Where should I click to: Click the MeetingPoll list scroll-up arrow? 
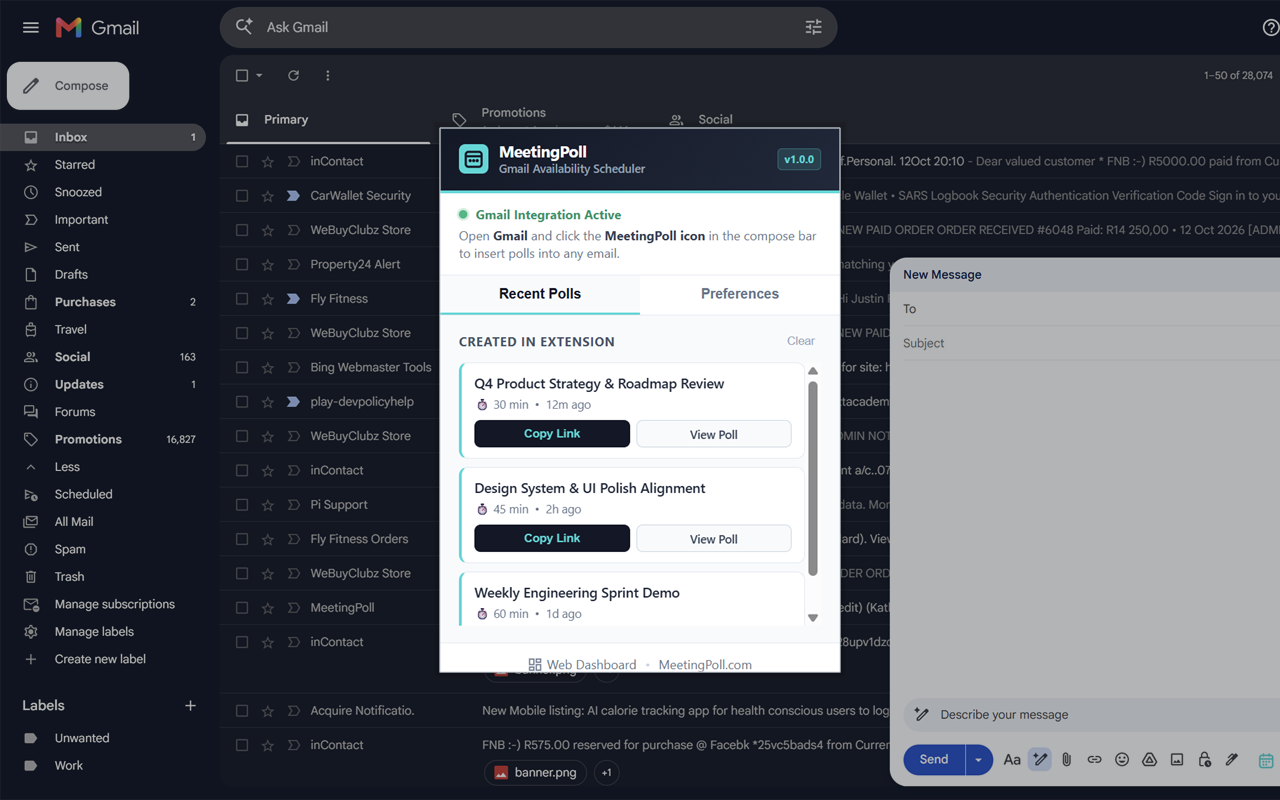[813, 372]
